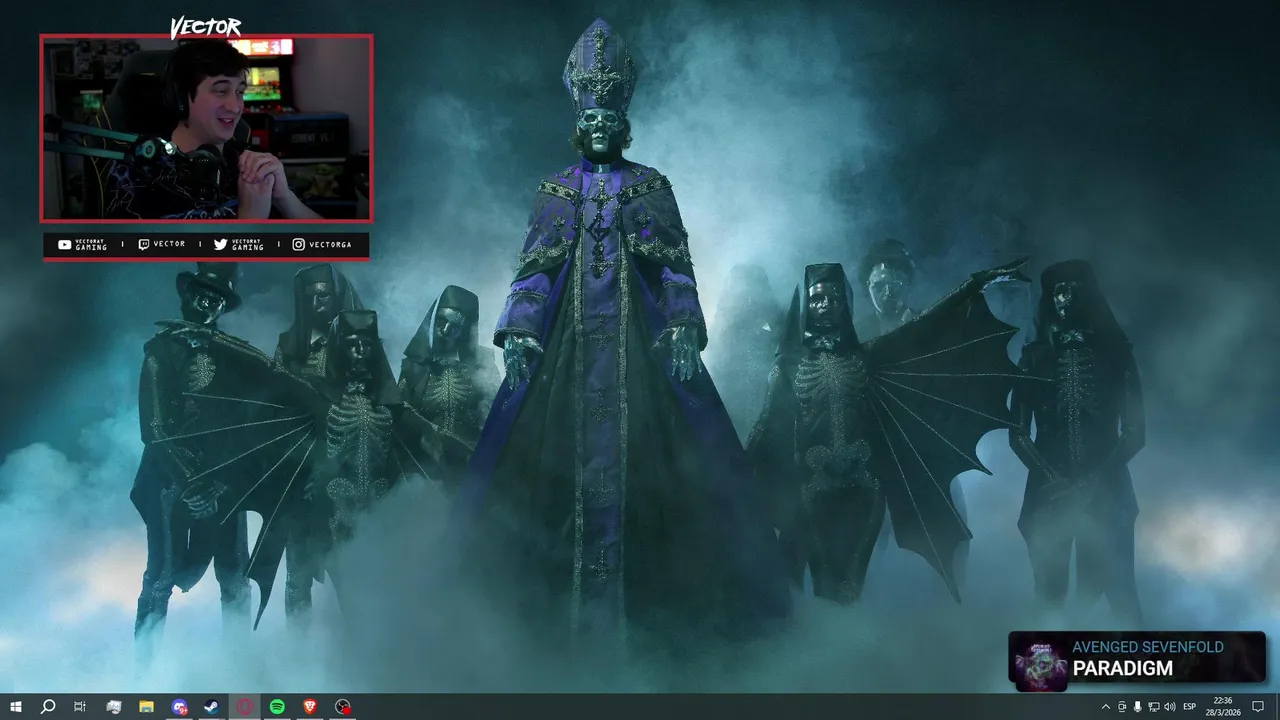Open the clock showing 22:36
Screen dimensions: 1280x720
tap(1223, 707)
